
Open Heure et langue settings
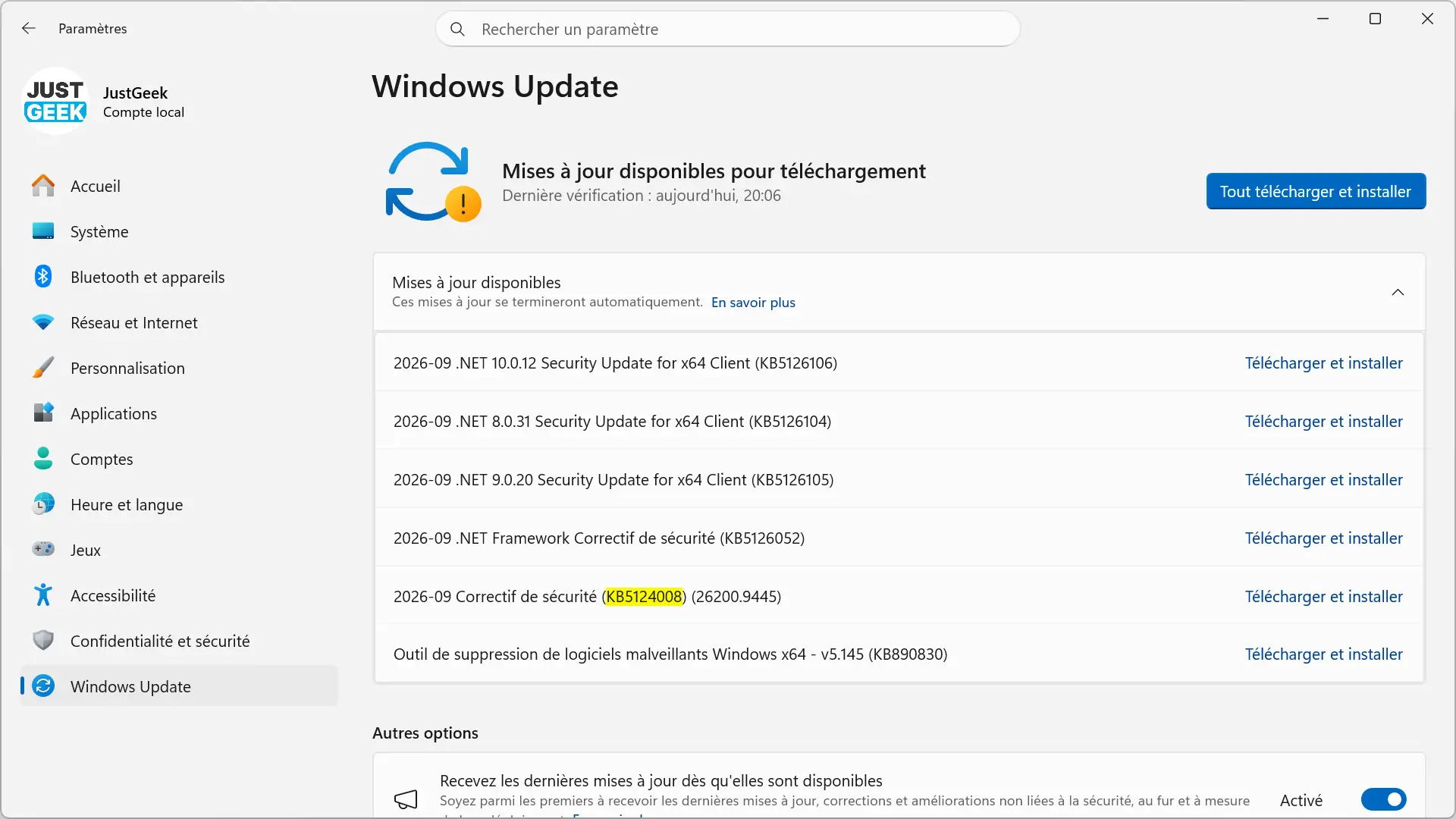pyautogui.click(x=179, y=504)
